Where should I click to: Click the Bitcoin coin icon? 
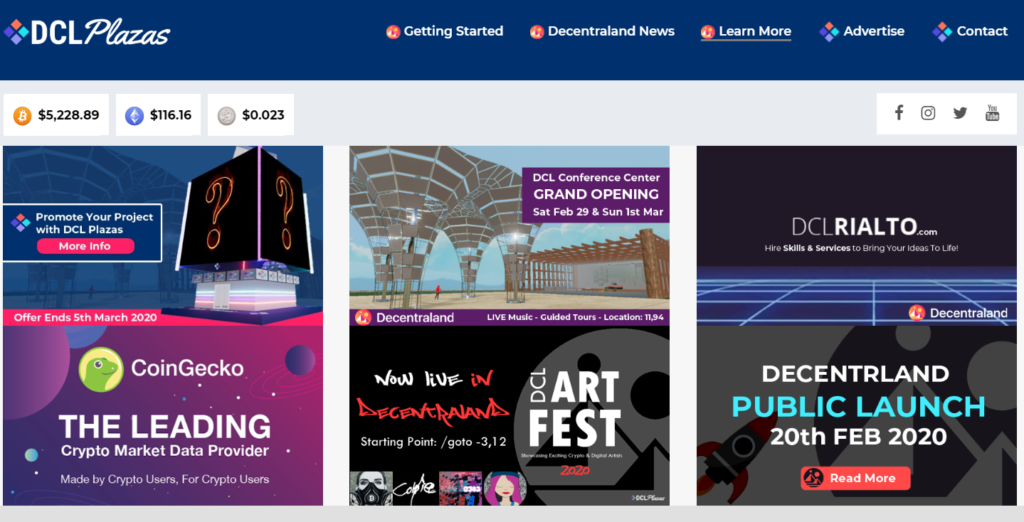point(22,116)
